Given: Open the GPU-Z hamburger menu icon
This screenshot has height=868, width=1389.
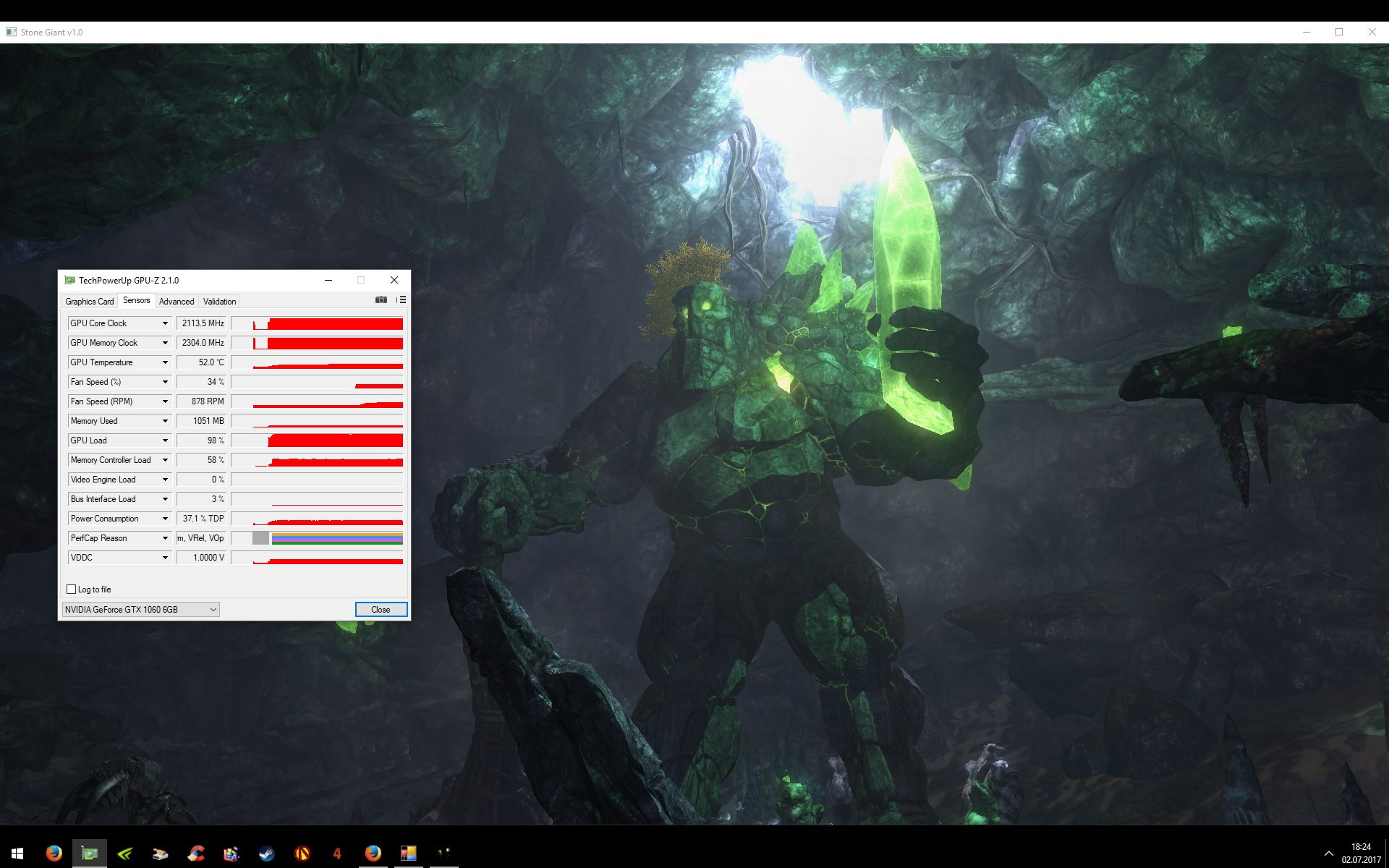Looking at the screenshot, I should [402, 300].
